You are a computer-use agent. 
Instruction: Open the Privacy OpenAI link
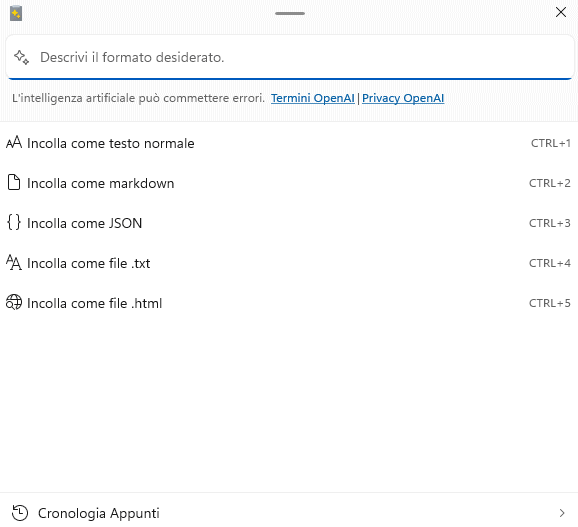pos(403,98)
